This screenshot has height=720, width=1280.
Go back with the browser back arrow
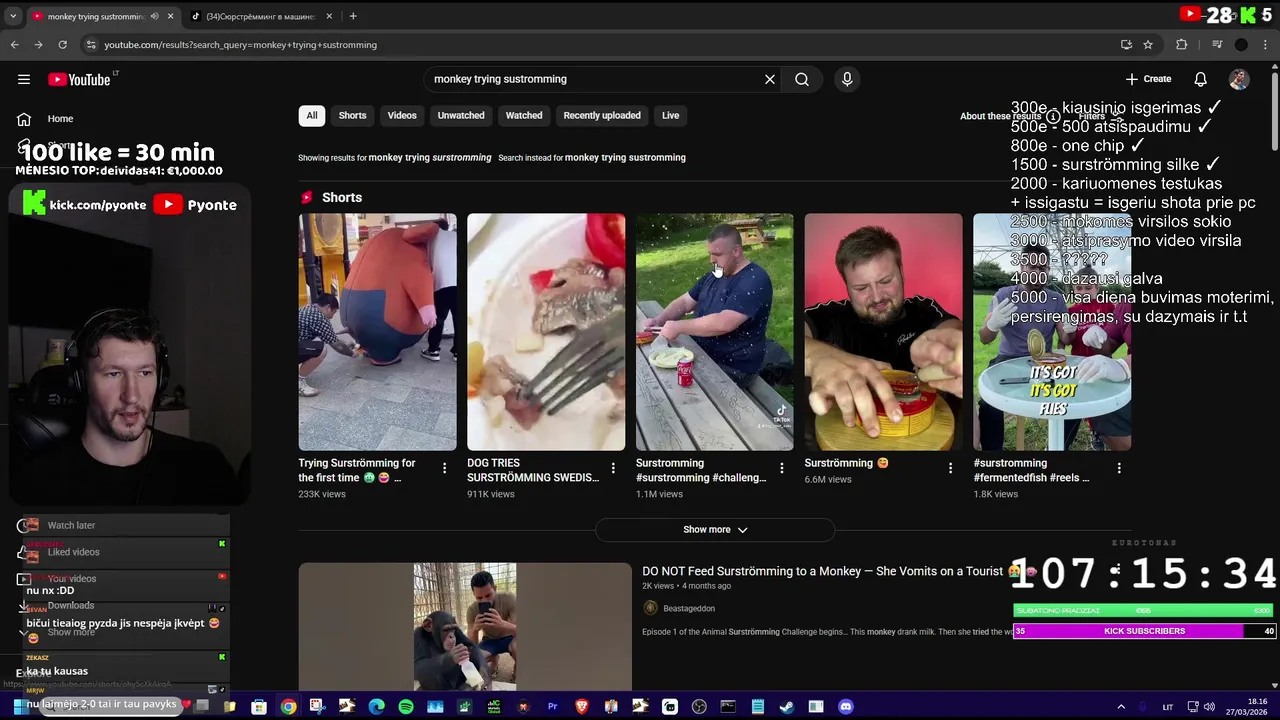point(14,45)
